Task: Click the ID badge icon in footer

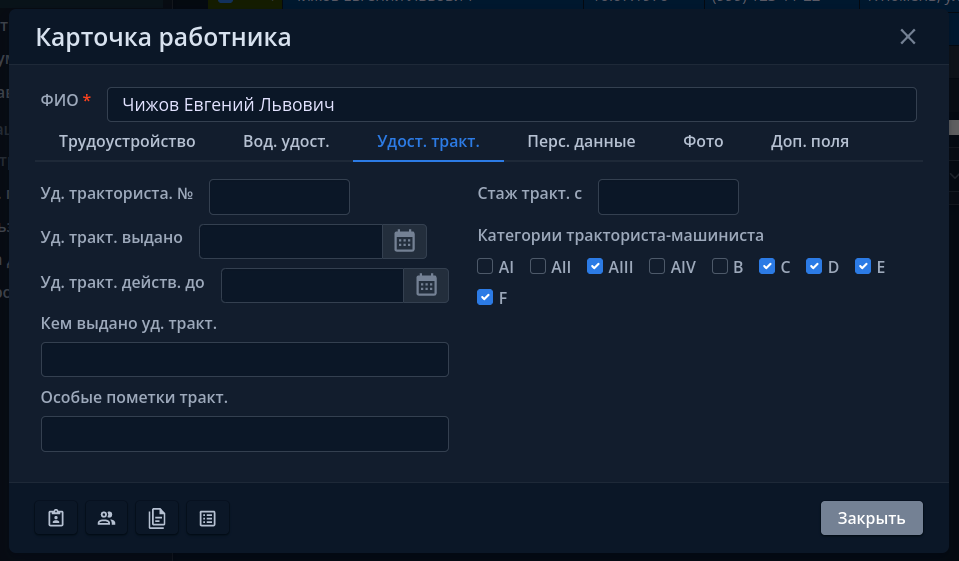Action: (x=56, y=518)
